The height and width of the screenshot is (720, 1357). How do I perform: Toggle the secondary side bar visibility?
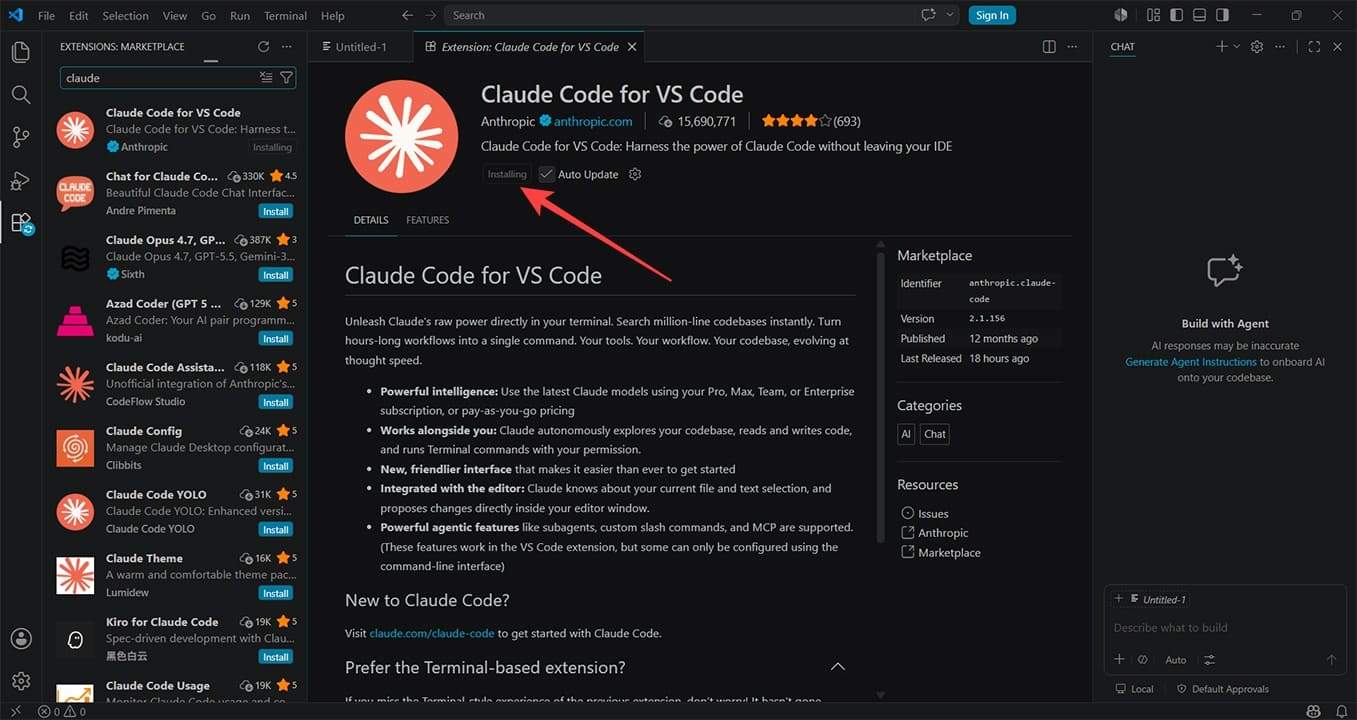coord(1222,15)
